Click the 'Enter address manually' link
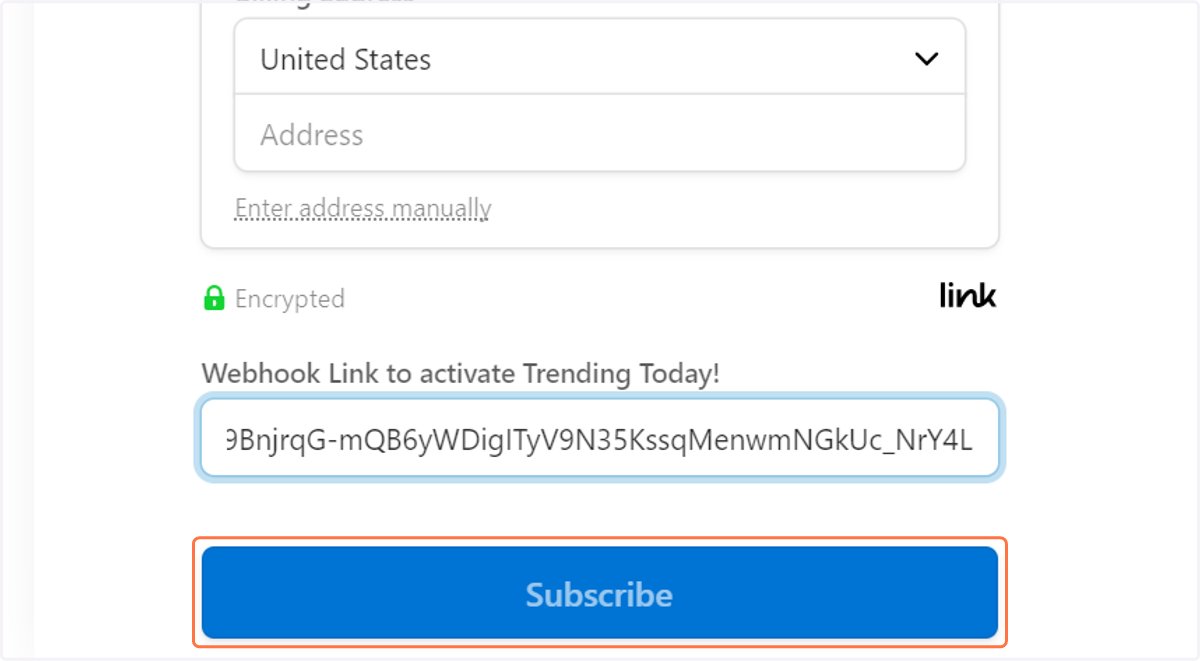 pyautogui.click(x=363, y=208)
